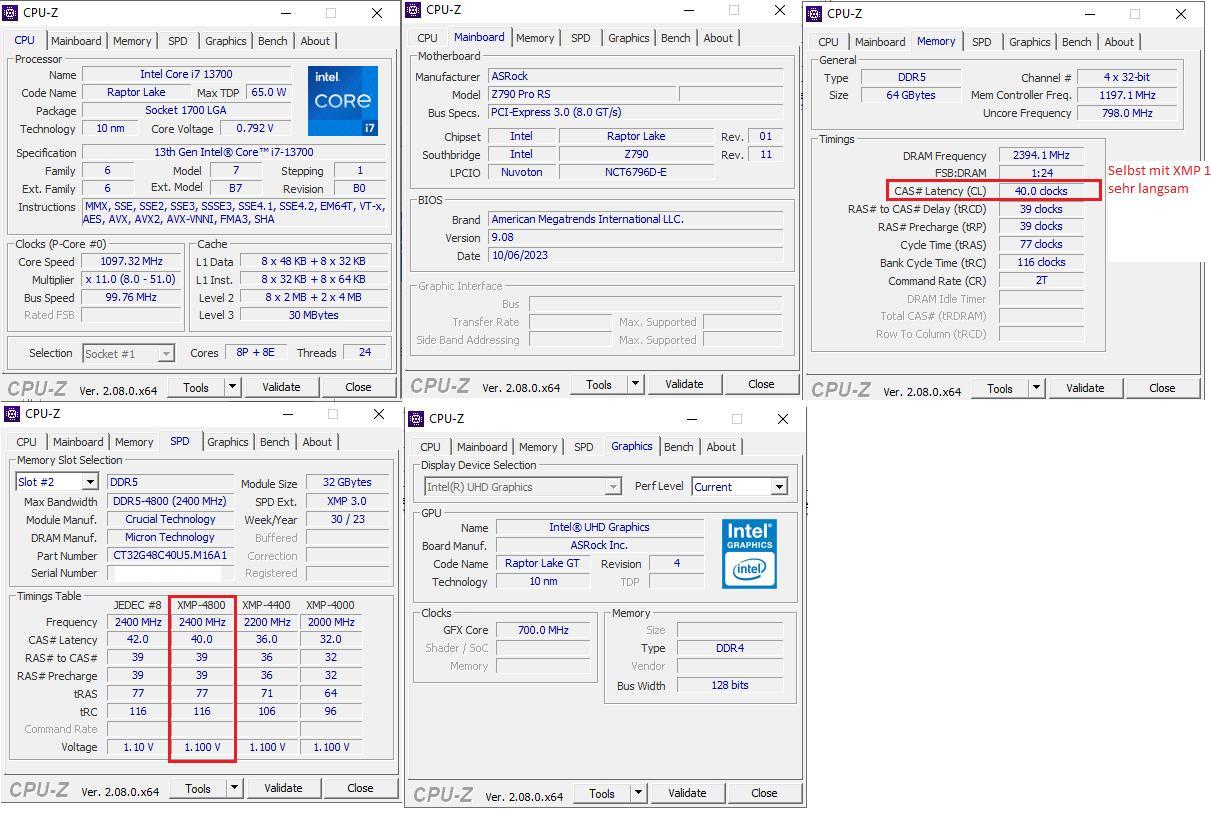The image size is (1211, 815).
Task: Click the CT32G48C40U5.M16A1 part number
Action: [x=170, y=556]
